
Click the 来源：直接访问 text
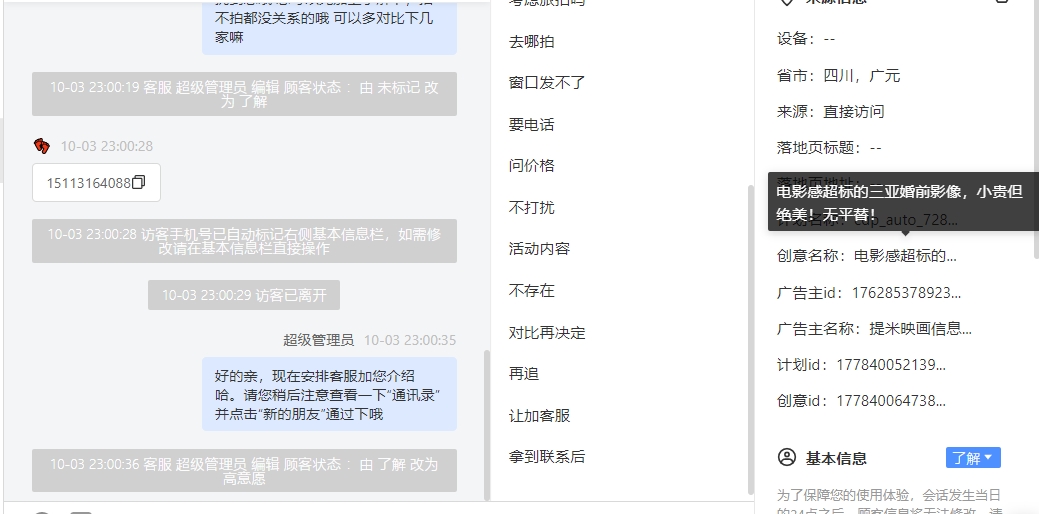pyautogui.click(x=830, y=111)
